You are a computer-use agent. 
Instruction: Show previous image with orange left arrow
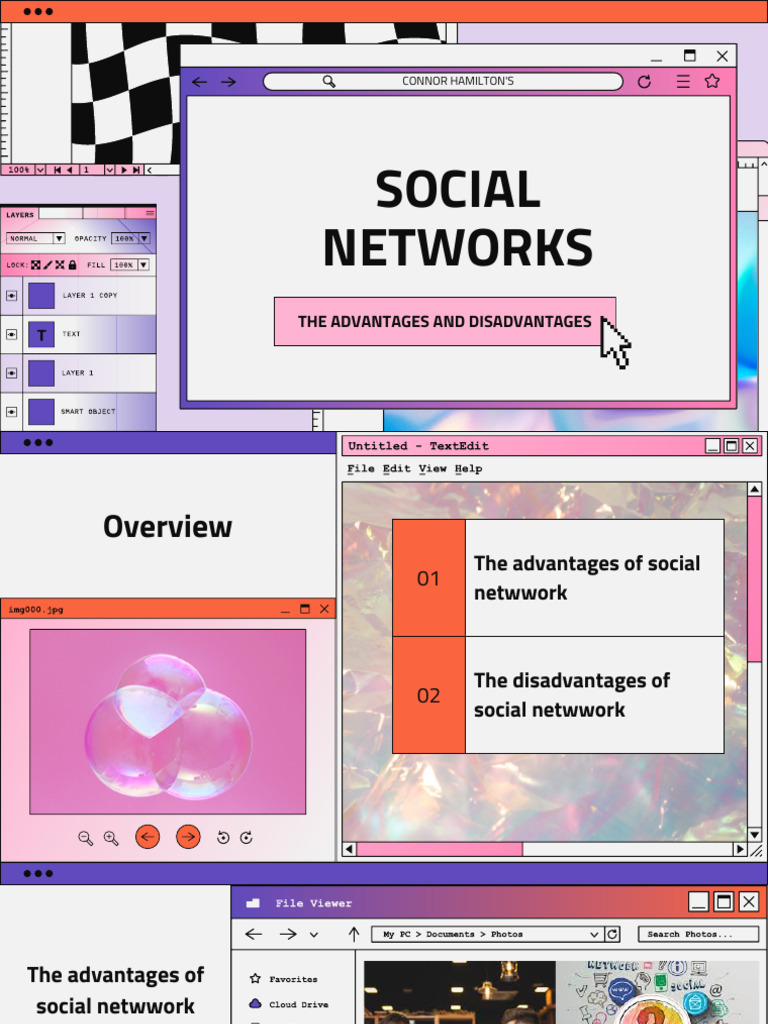[148, 837]
